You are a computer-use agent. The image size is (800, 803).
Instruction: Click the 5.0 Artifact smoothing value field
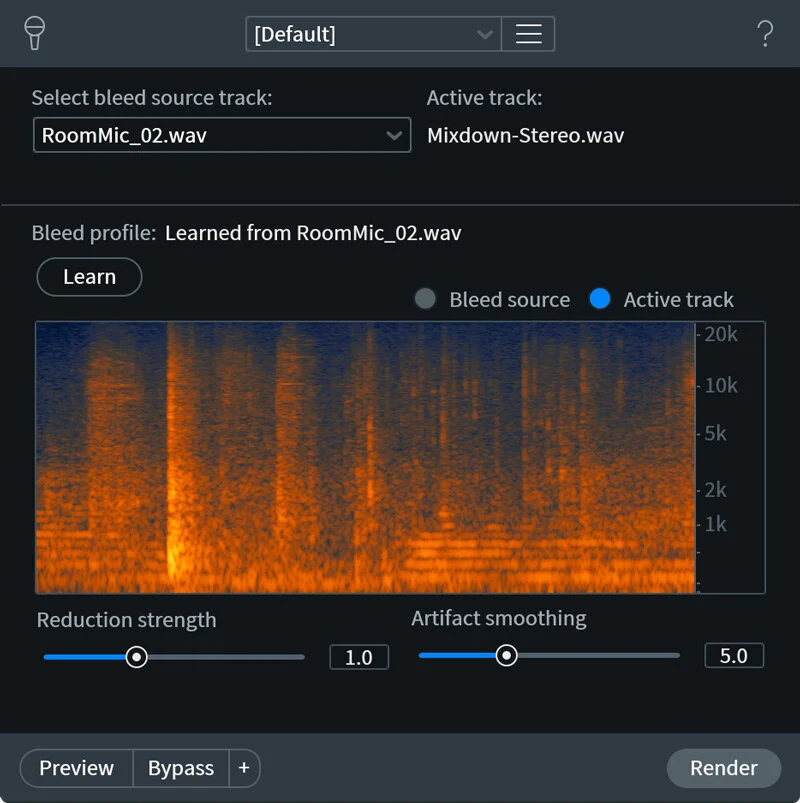[x=734, y=655]
